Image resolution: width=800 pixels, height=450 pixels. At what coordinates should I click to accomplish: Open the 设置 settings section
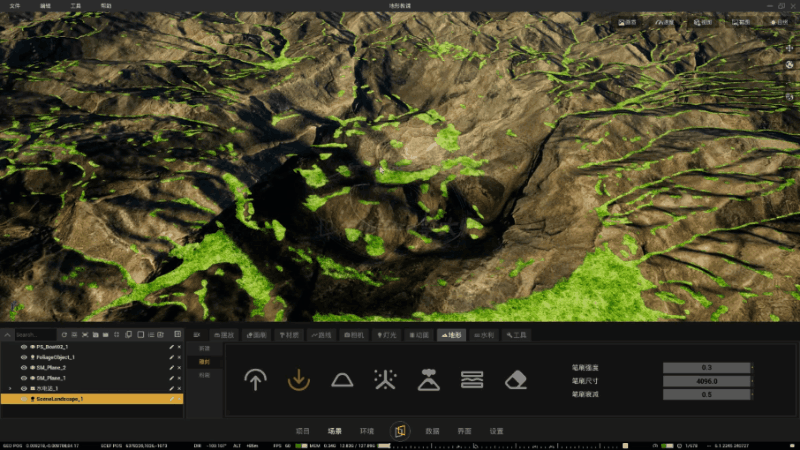(x=496, y=431)
